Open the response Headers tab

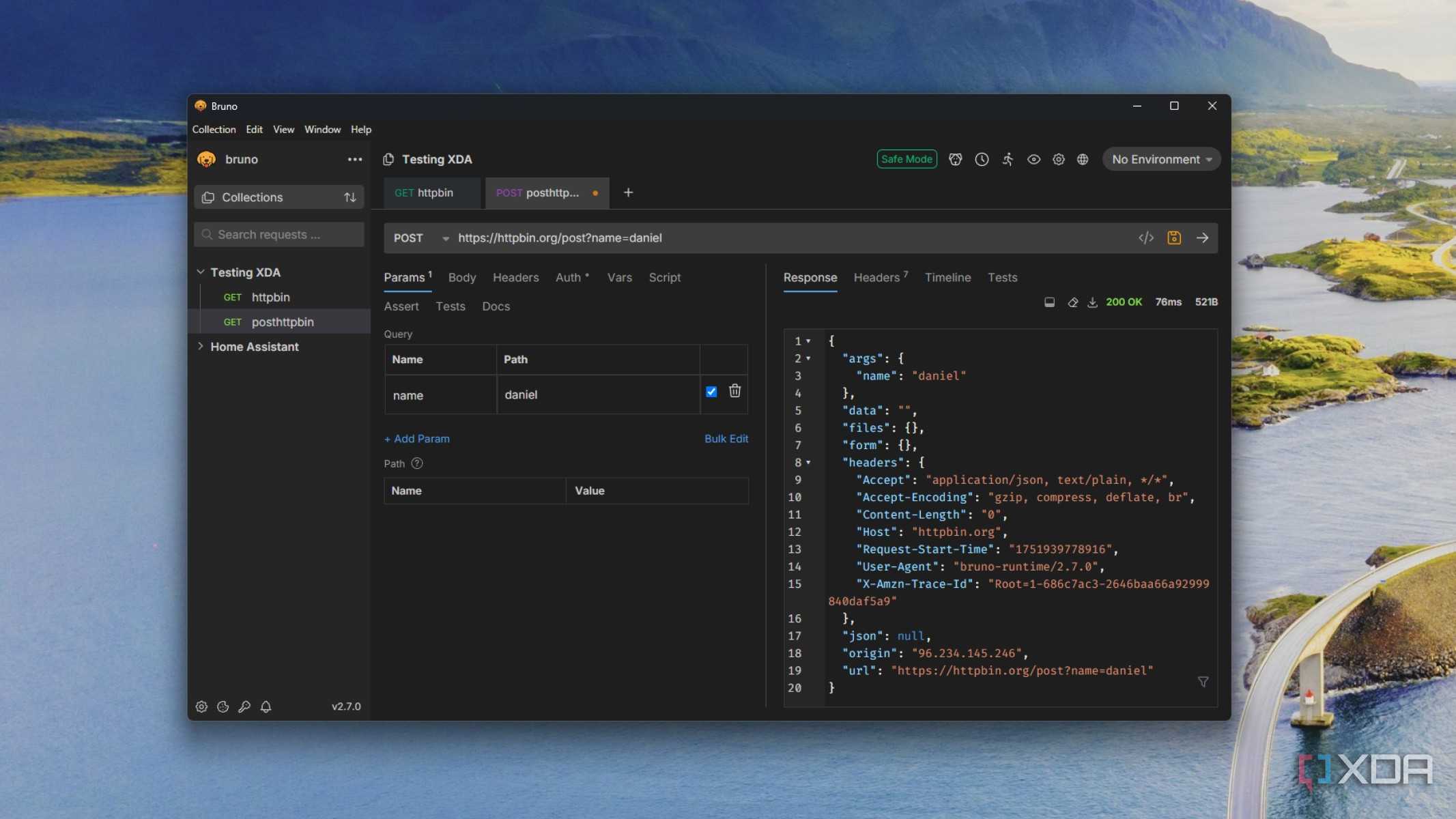coord(881,277)
